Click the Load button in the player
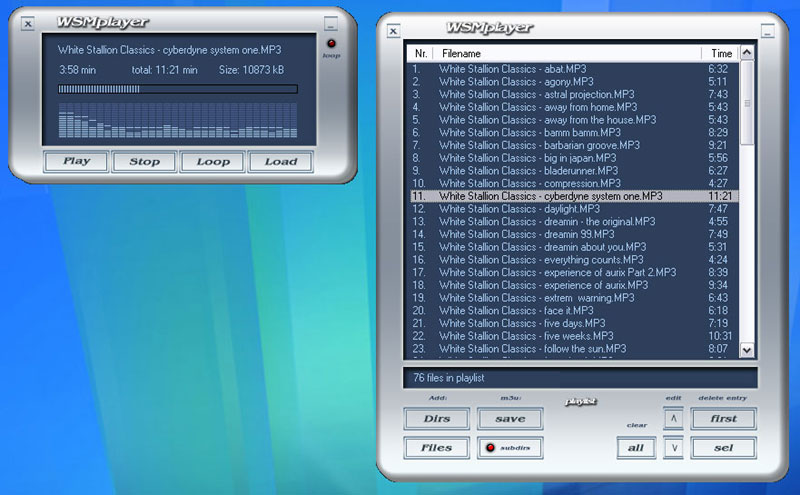The image size is (800, 495). tap(281, 161)
